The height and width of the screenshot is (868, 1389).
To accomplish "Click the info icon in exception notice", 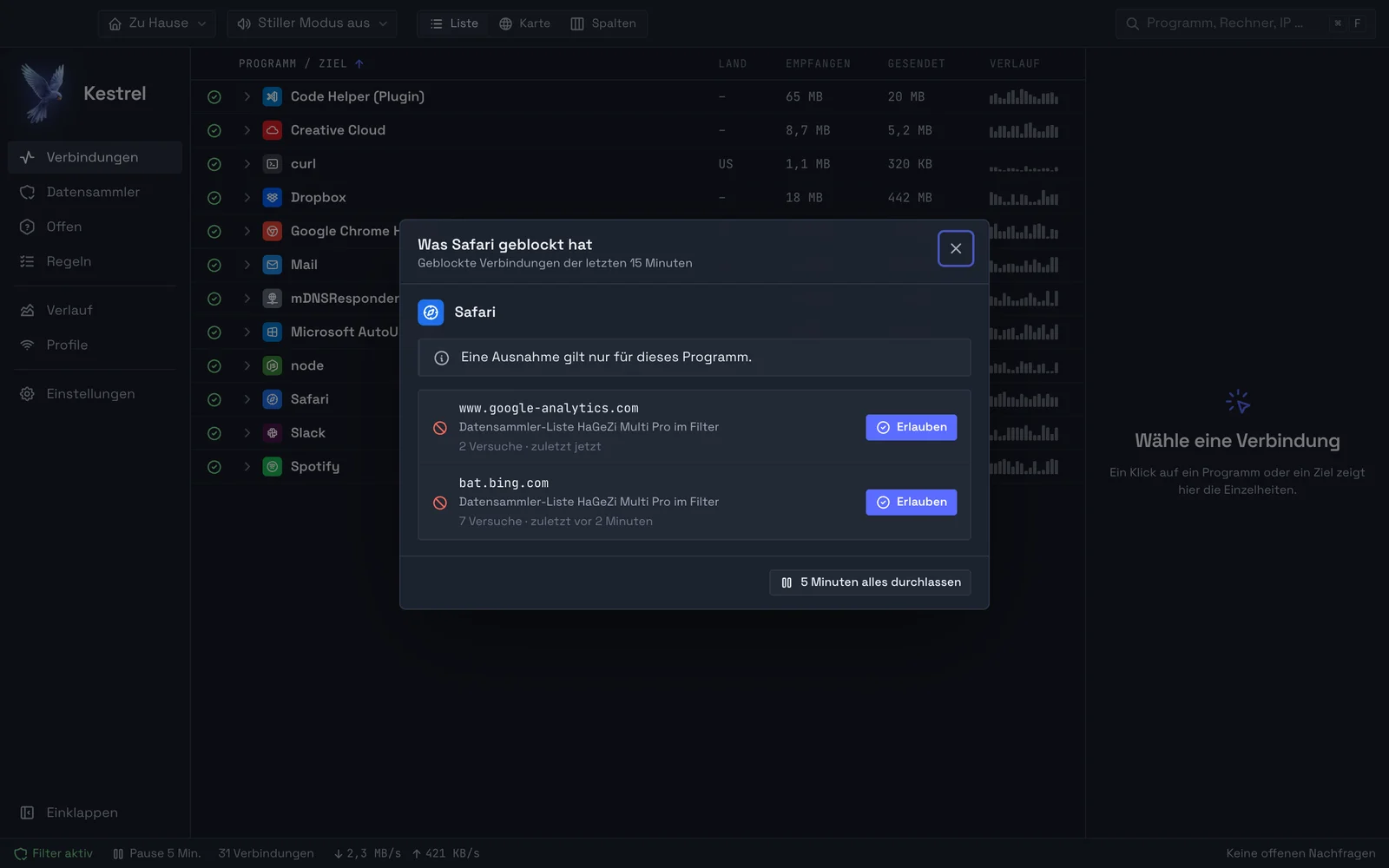I will (441, 358).
